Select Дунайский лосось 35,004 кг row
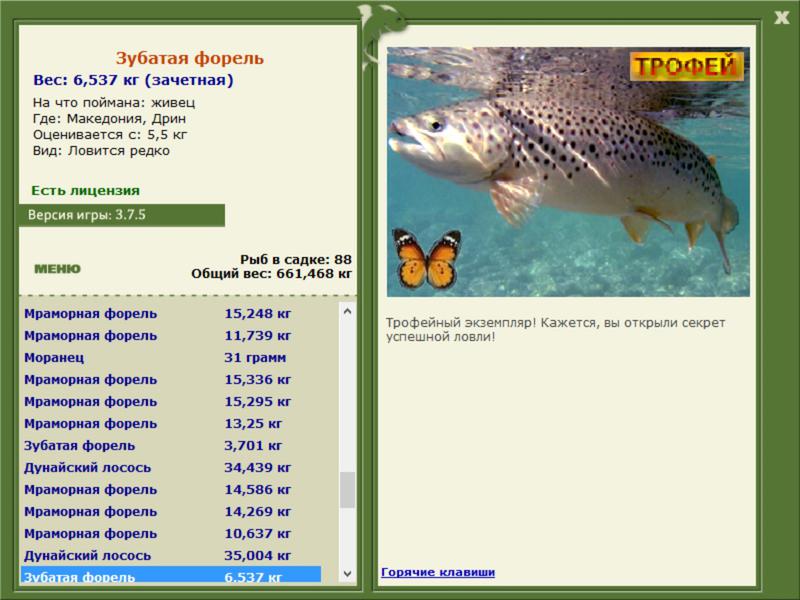 171,555
